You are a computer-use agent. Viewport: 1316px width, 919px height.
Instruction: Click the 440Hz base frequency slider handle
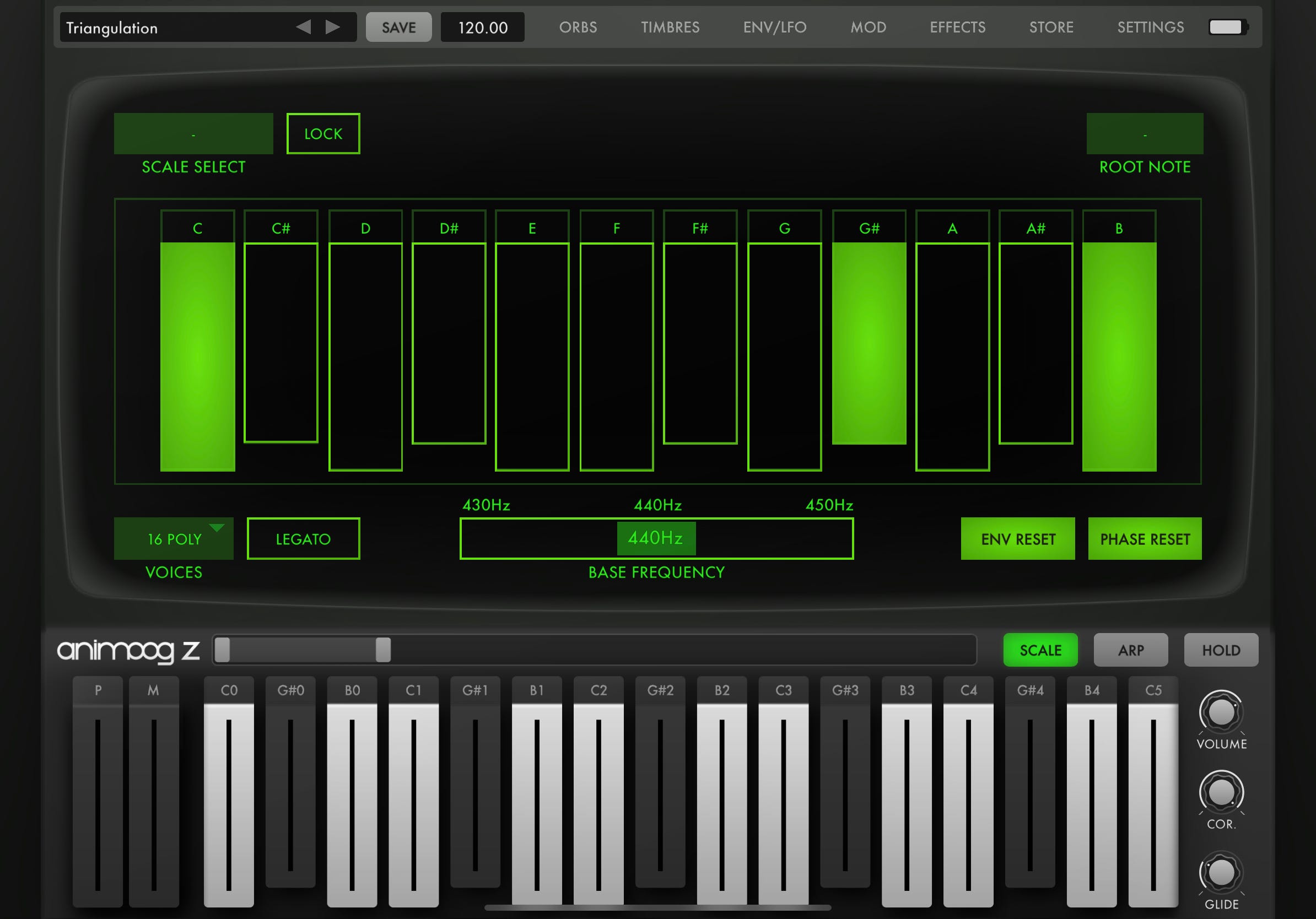point(656,538)
